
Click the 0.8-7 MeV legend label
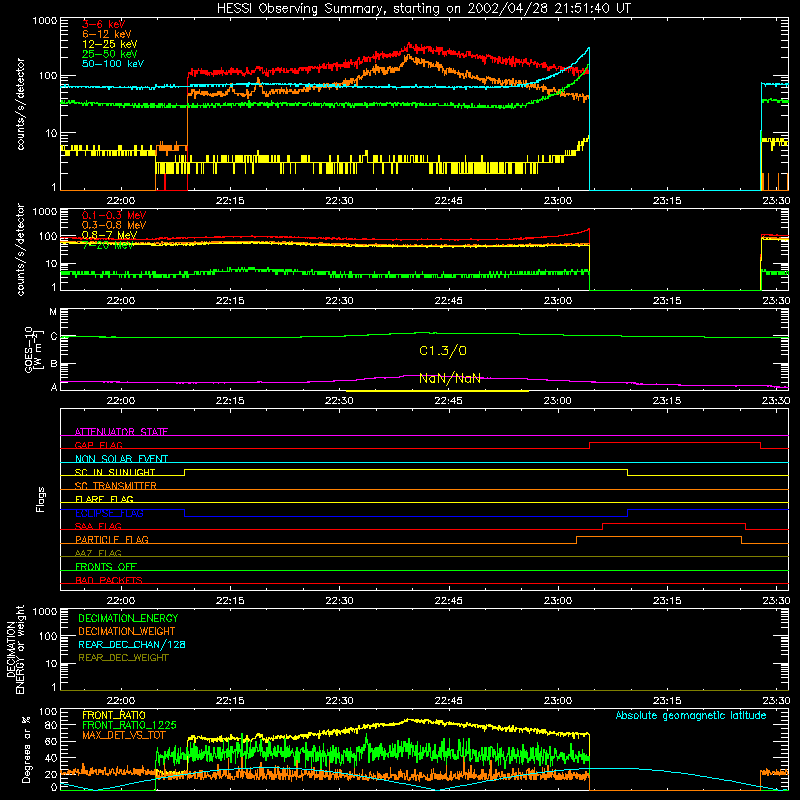tap(109, 235)
